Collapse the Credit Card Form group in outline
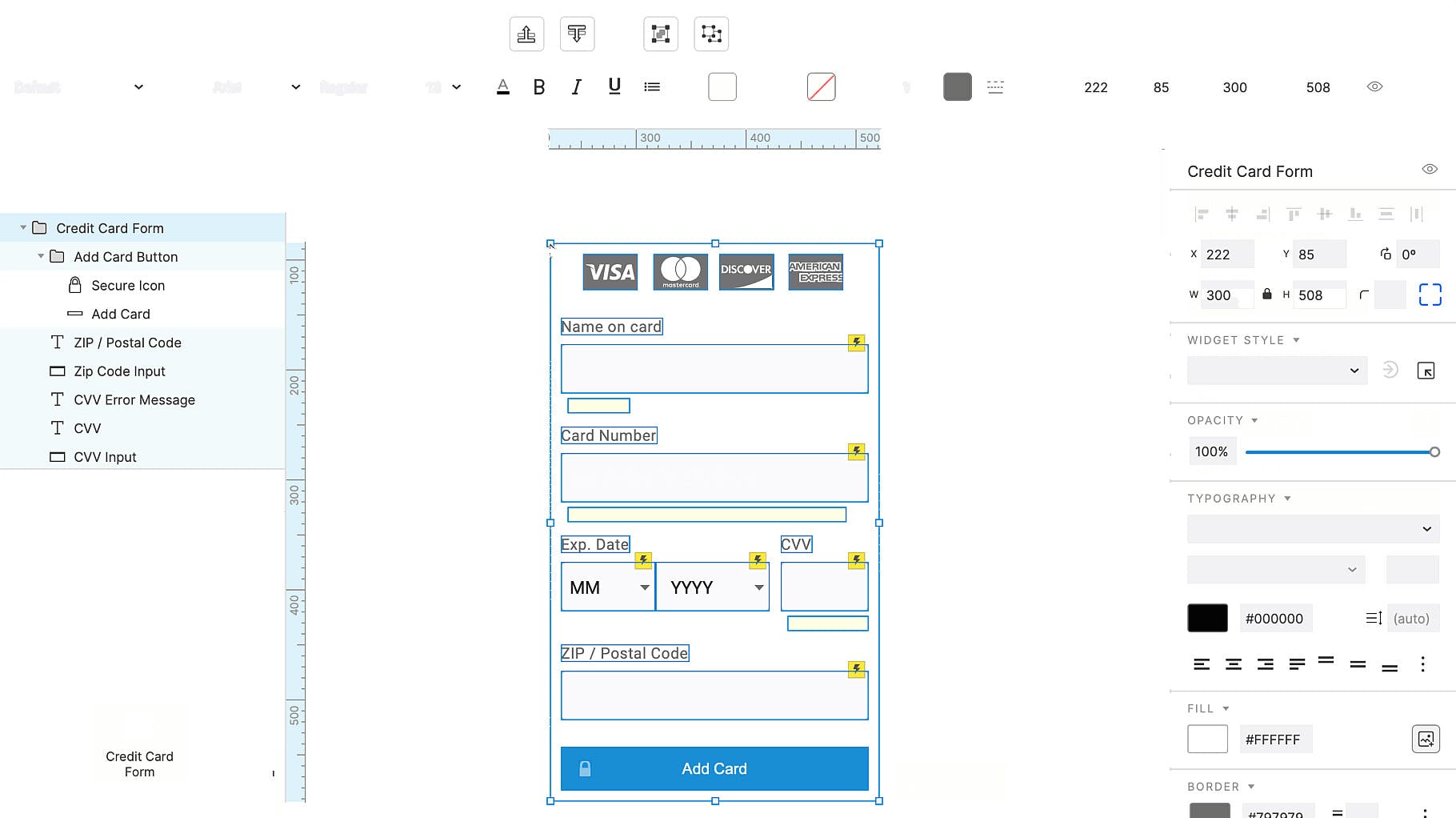This screenshot has width=1456, height=818. tap(23, 228)
